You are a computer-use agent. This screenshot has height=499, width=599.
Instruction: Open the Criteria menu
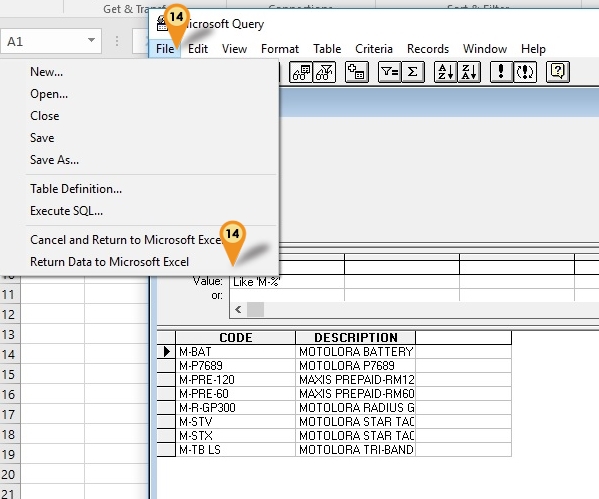(374, 49)
